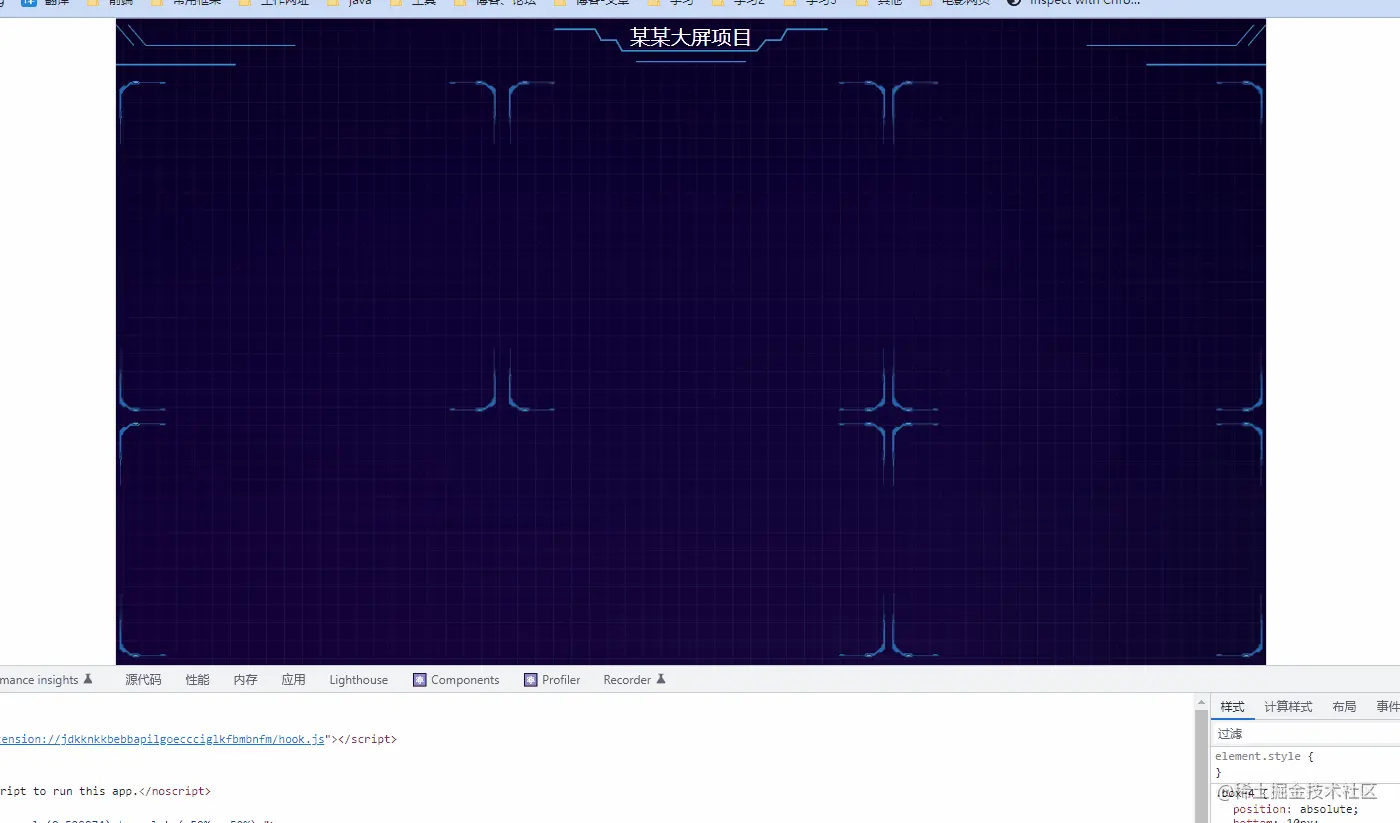Viewport: 1400px width, 823px height.
Task: Switch to the 性能 tab
Action: coord(198,680)
